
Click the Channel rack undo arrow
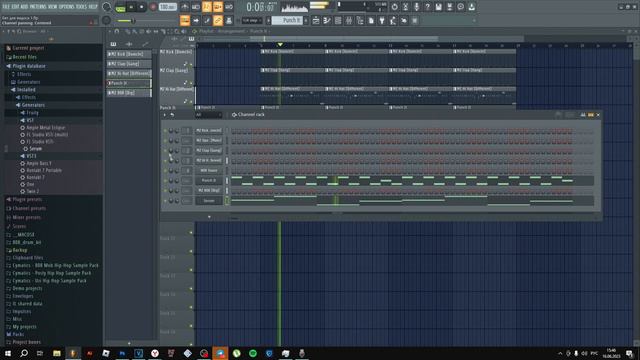[172, 115]
